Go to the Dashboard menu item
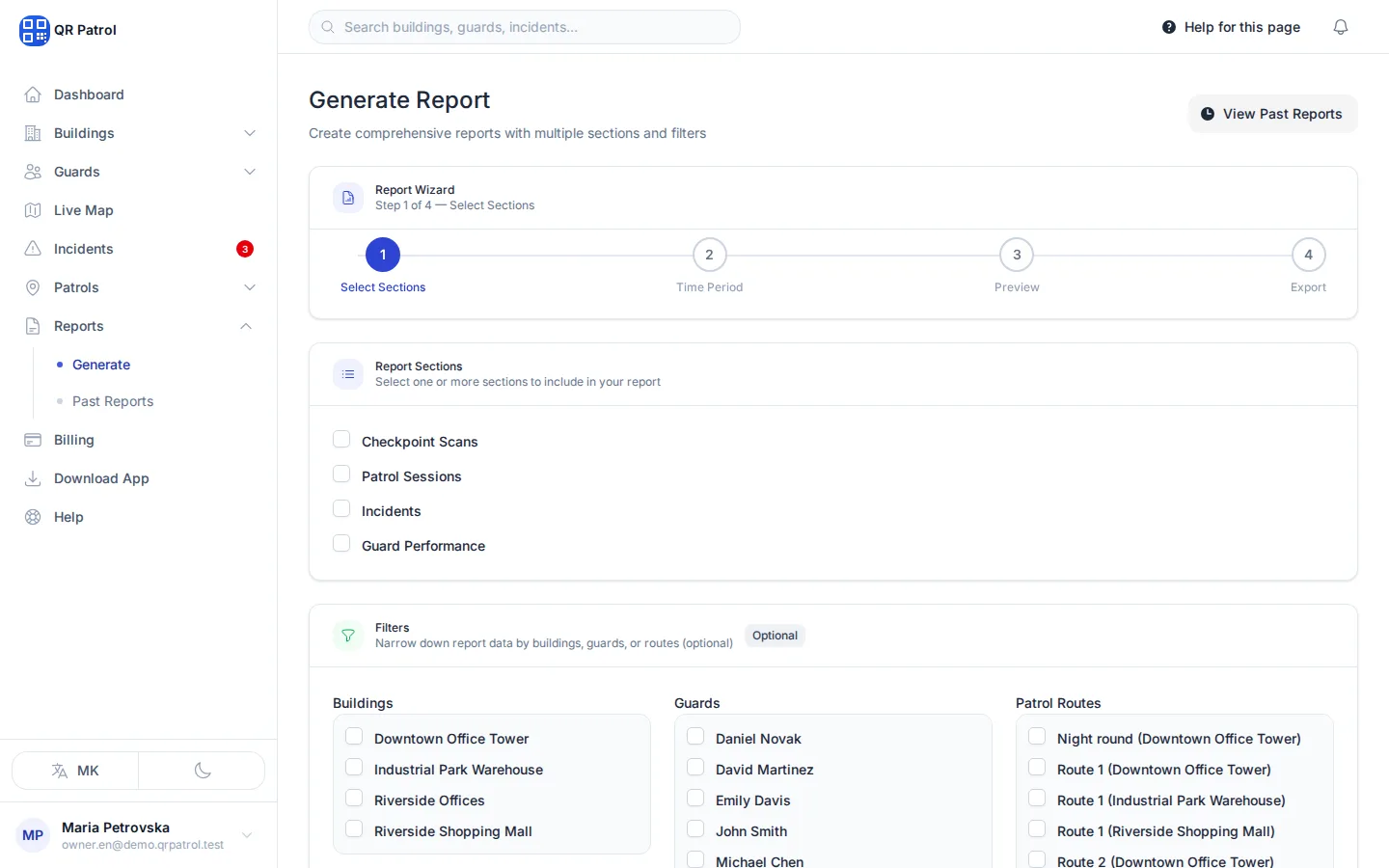Image resolution: width=1389 pixels, height=868 pixels. pyautogui.click(x=138, y=95)
